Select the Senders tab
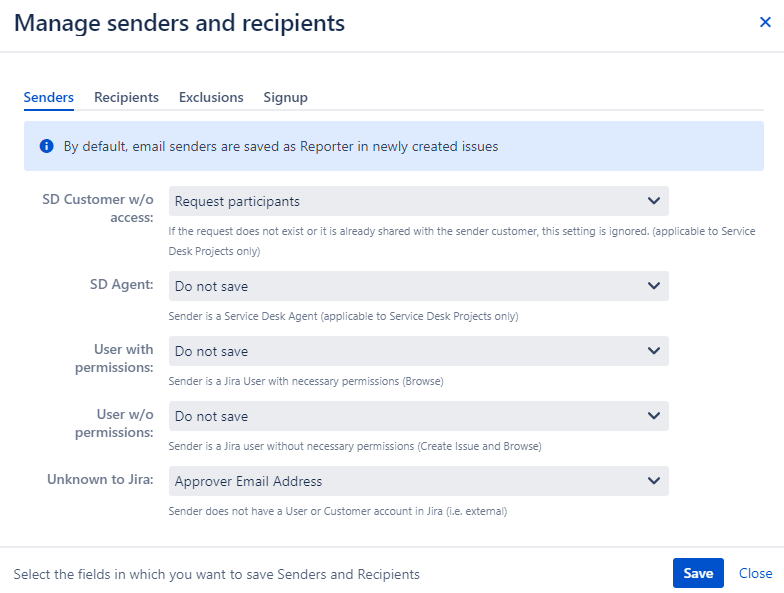This screenshot has height=593, width=784. [x=48, y=97]
